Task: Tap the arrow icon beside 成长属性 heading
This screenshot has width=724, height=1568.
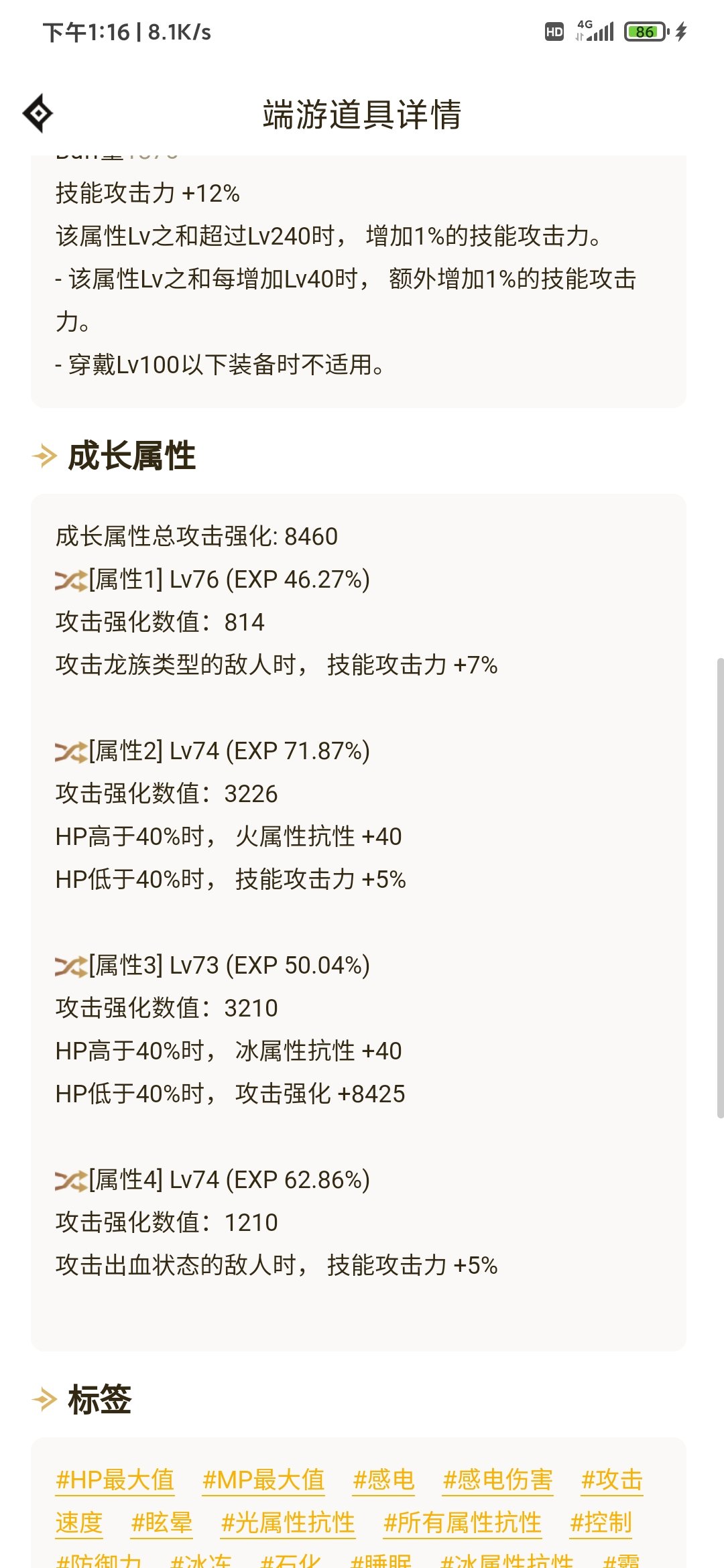Action: coord(45,456)
